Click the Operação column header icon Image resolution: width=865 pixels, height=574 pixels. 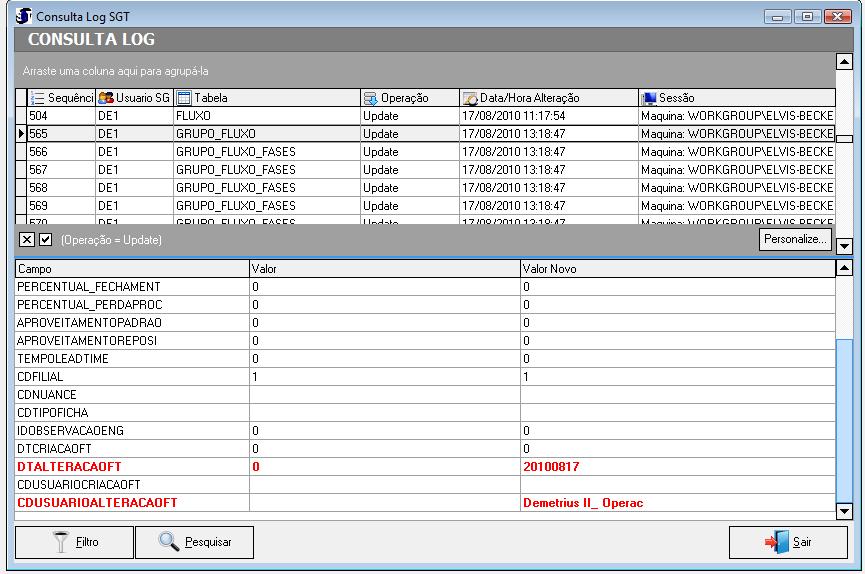[370, 98]
